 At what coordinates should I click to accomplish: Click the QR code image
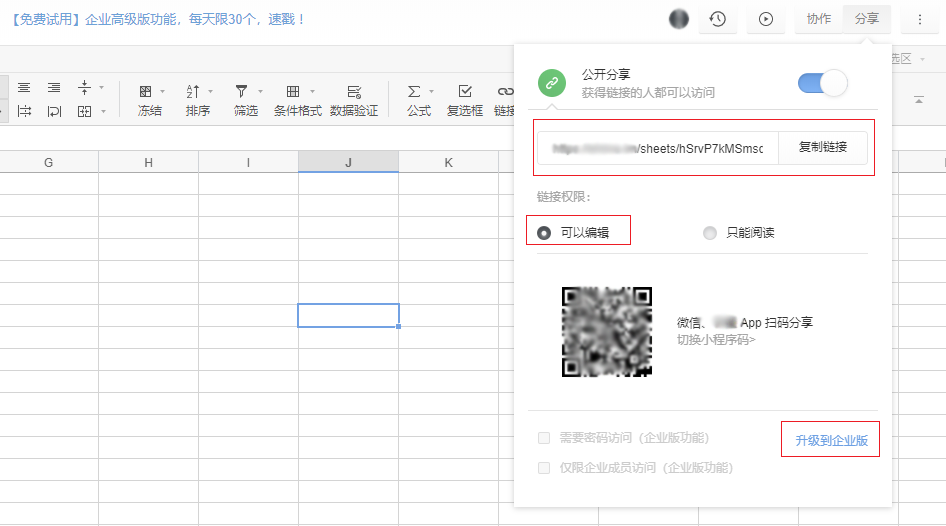pyautogui.click(x=607, y=332)
